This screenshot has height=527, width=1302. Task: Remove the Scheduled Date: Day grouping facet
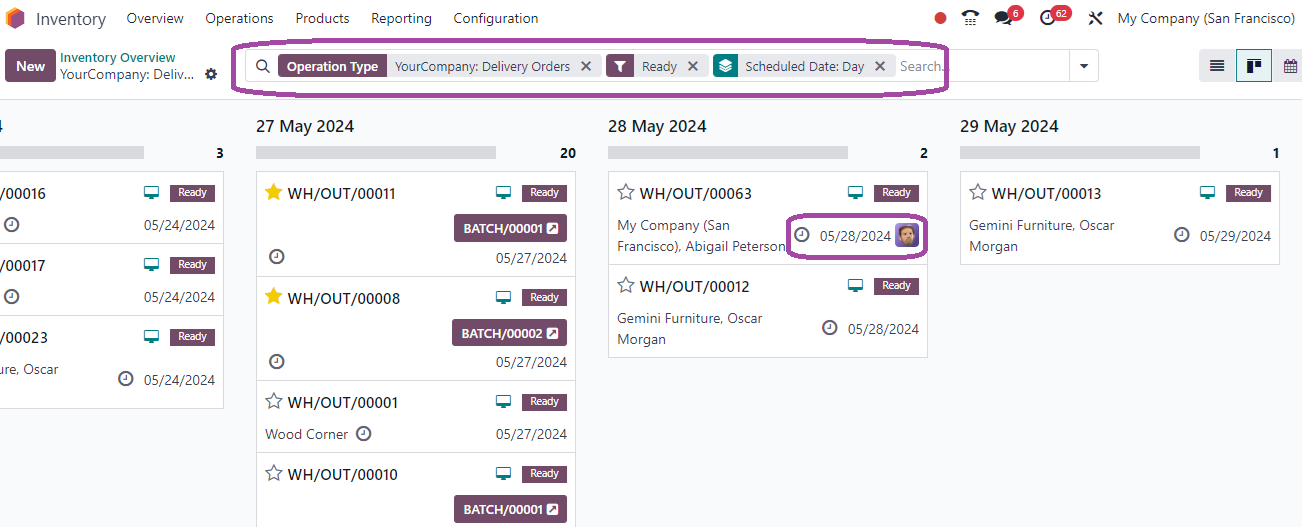(x=880, y=66)
